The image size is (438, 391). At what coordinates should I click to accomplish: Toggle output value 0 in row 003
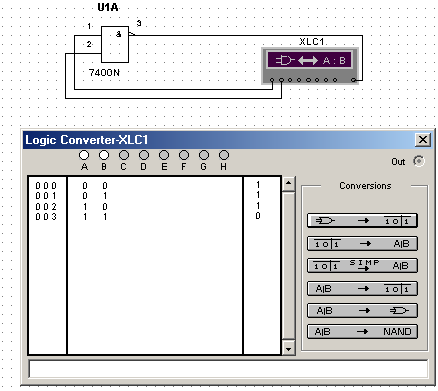[258, 216]
